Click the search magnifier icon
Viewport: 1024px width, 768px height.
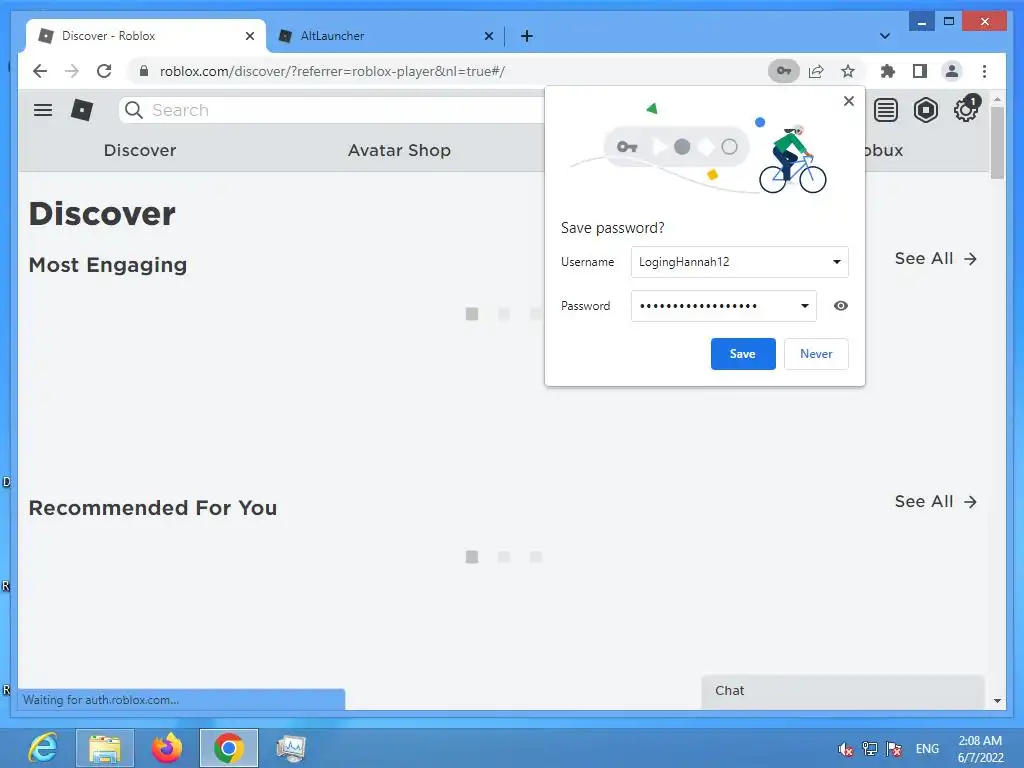point(134,110)
